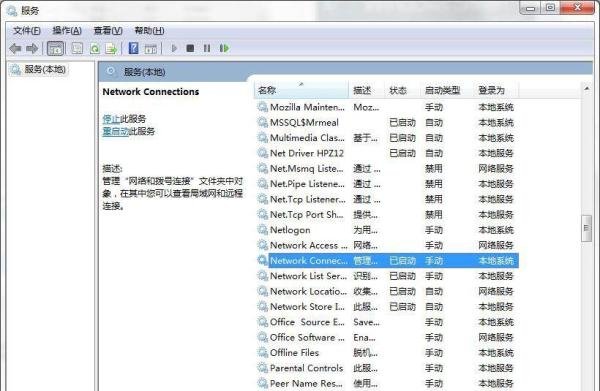Select the Network List Ser... service row

[386, 276]
